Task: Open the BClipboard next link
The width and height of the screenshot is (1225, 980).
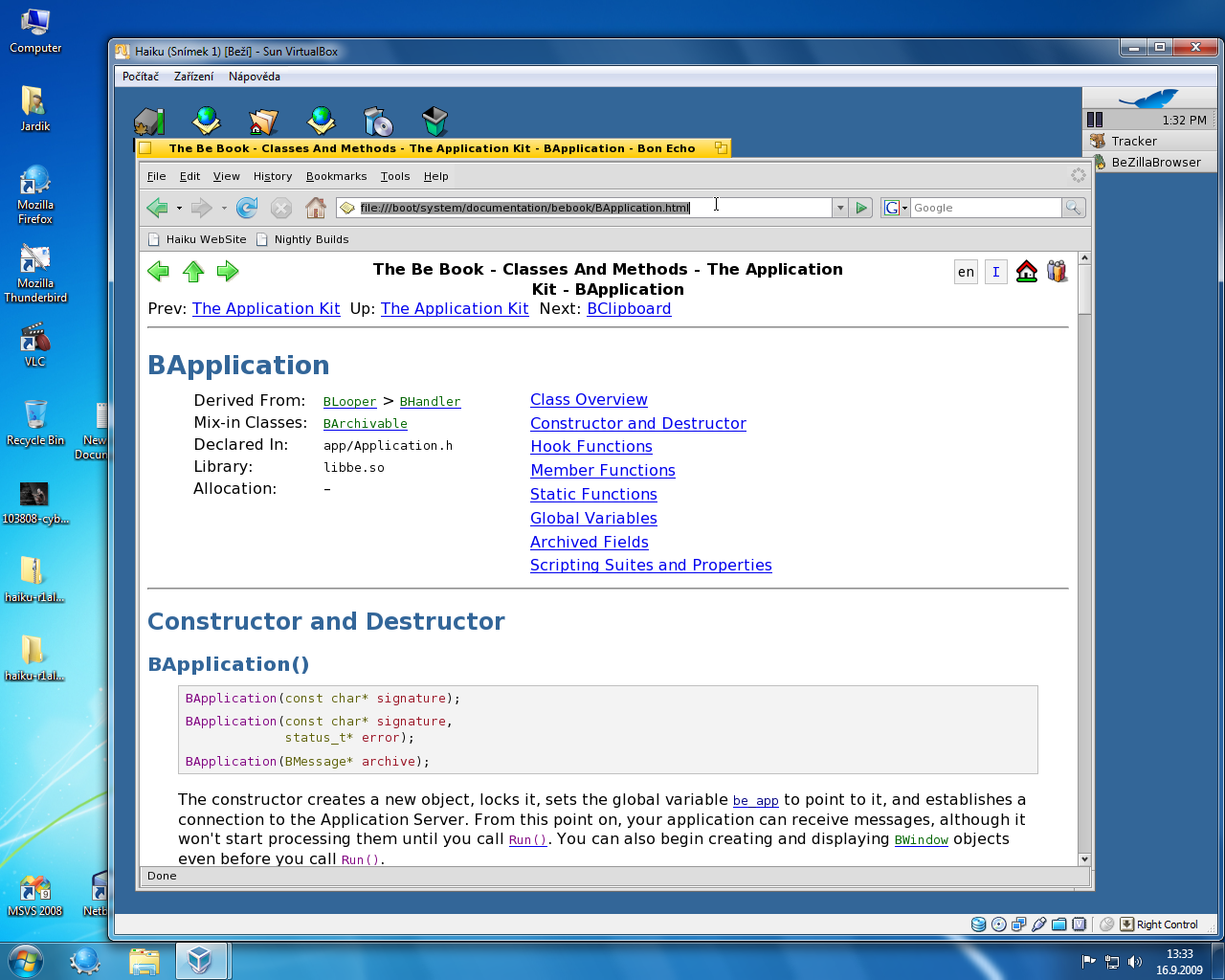Action: pos(629,309)
